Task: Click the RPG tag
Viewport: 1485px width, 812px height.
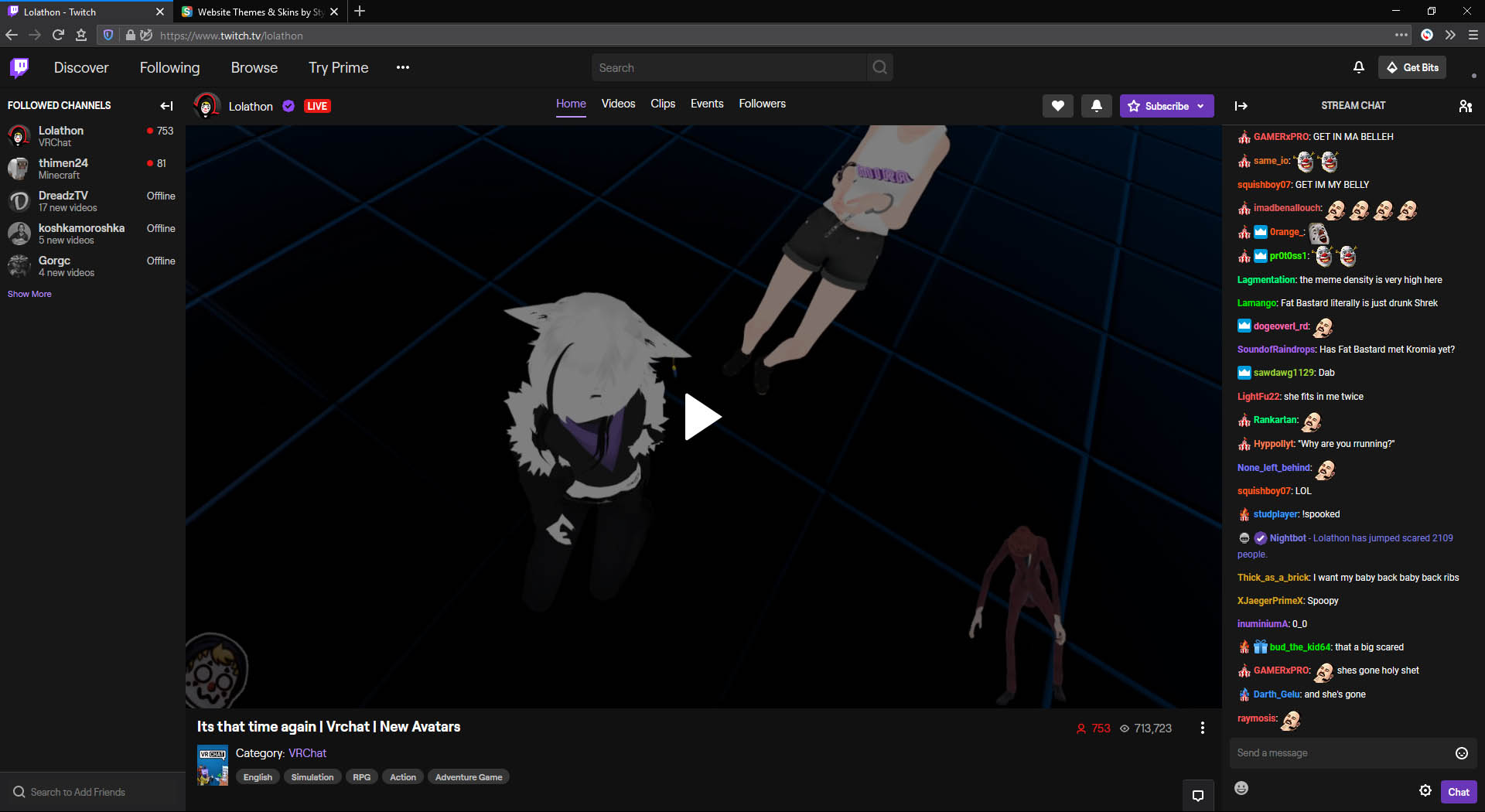Action: pos(361,777)
